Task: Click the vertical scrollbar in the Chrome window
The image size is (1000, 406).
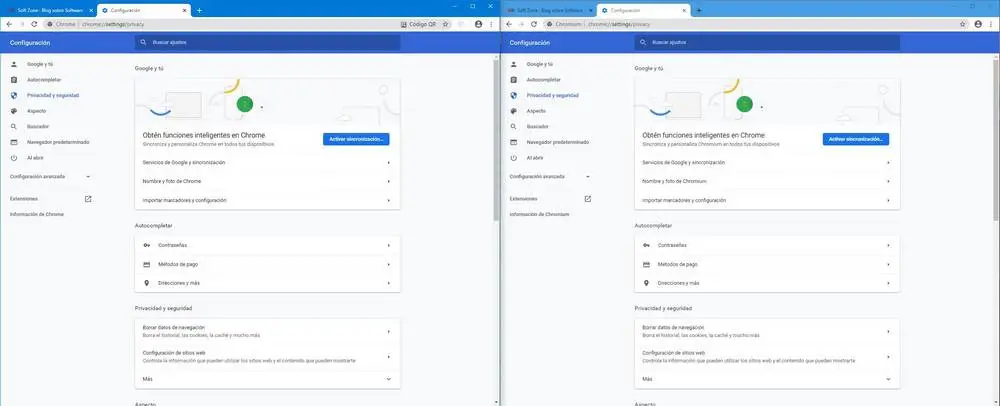Action: pyautogui.click(x=497, y=140)
